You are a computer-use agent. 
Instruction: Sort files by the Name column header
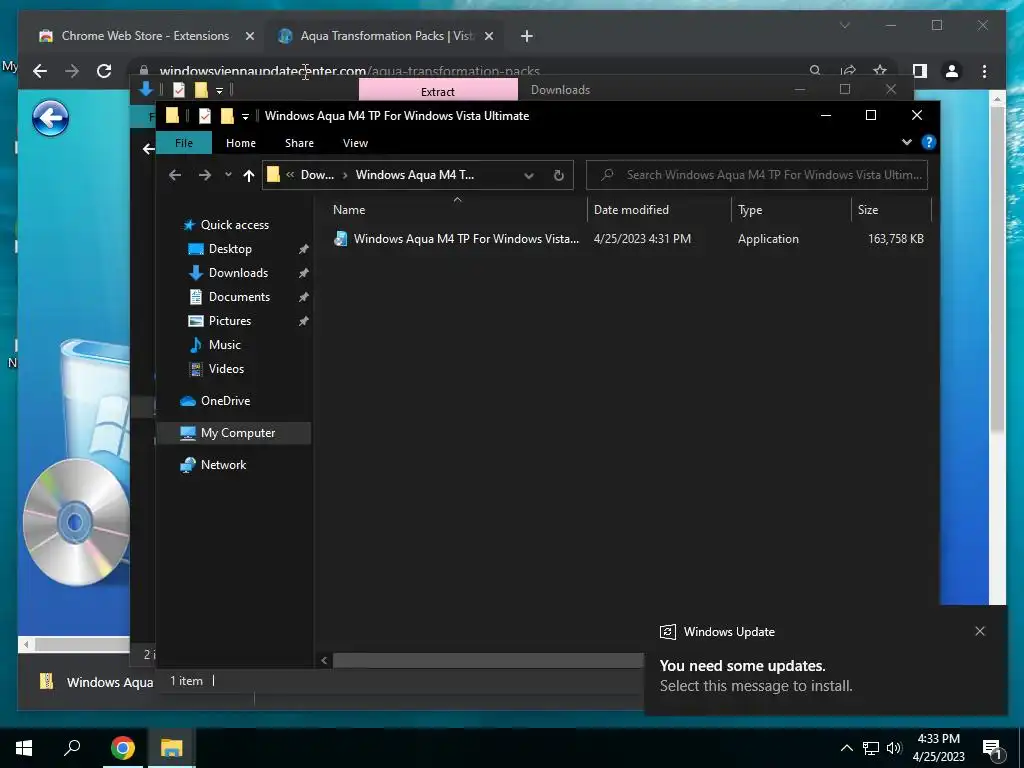349,210
